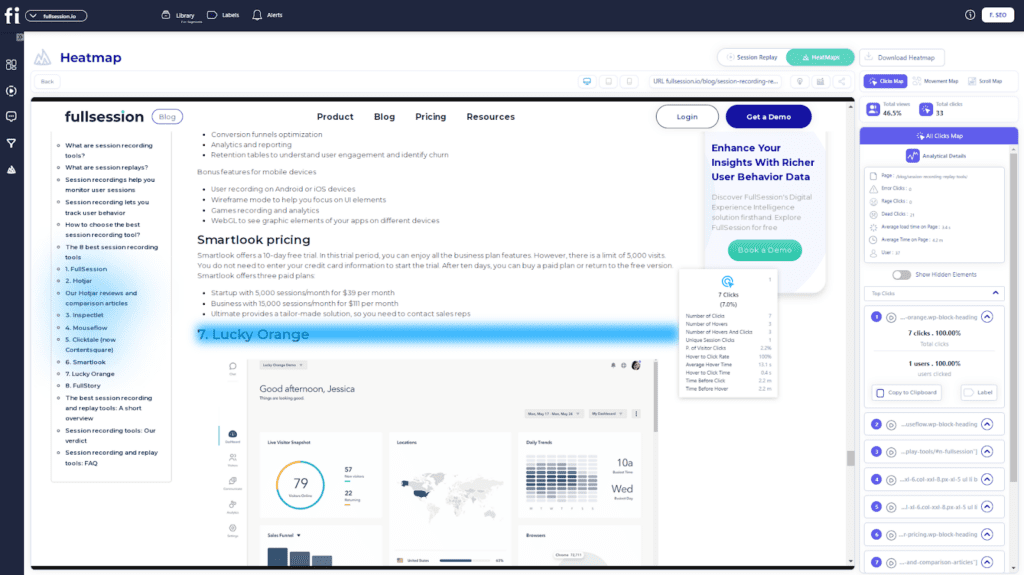Viewport: 1024px width, 575px height.
Task: Select the desktop device view icon
Action: [x=587, y=81]
